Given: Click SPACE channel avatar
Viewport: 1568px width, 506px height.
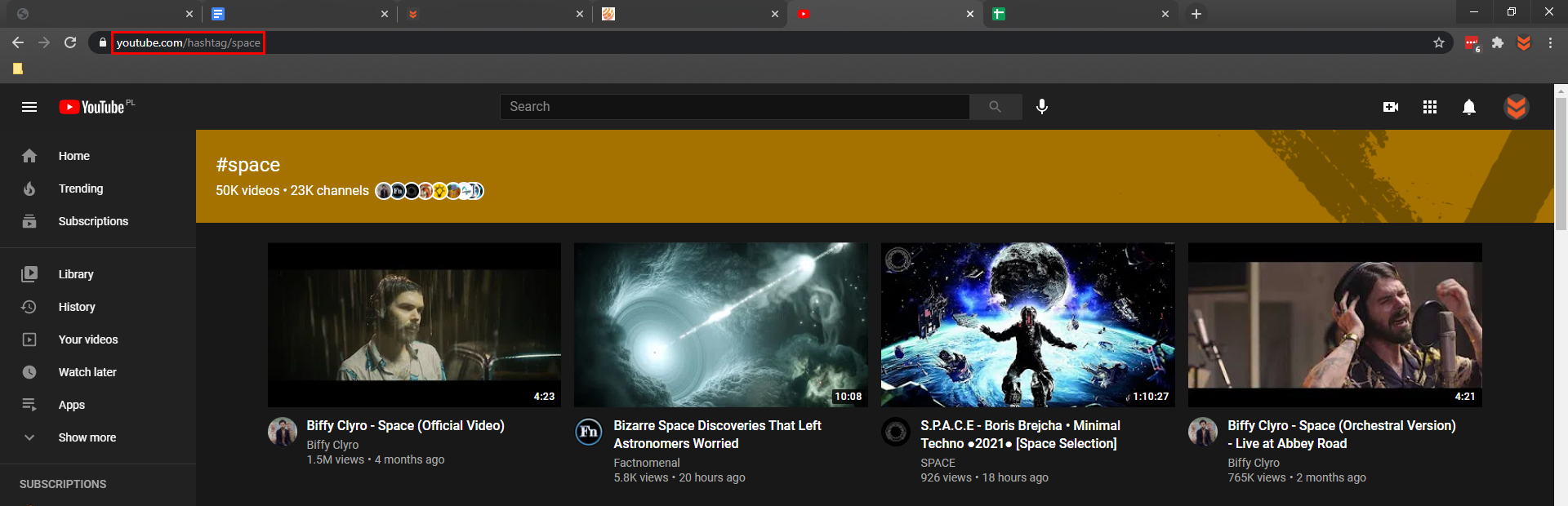Looking at the screenshot, I should [x=896, y=432].
